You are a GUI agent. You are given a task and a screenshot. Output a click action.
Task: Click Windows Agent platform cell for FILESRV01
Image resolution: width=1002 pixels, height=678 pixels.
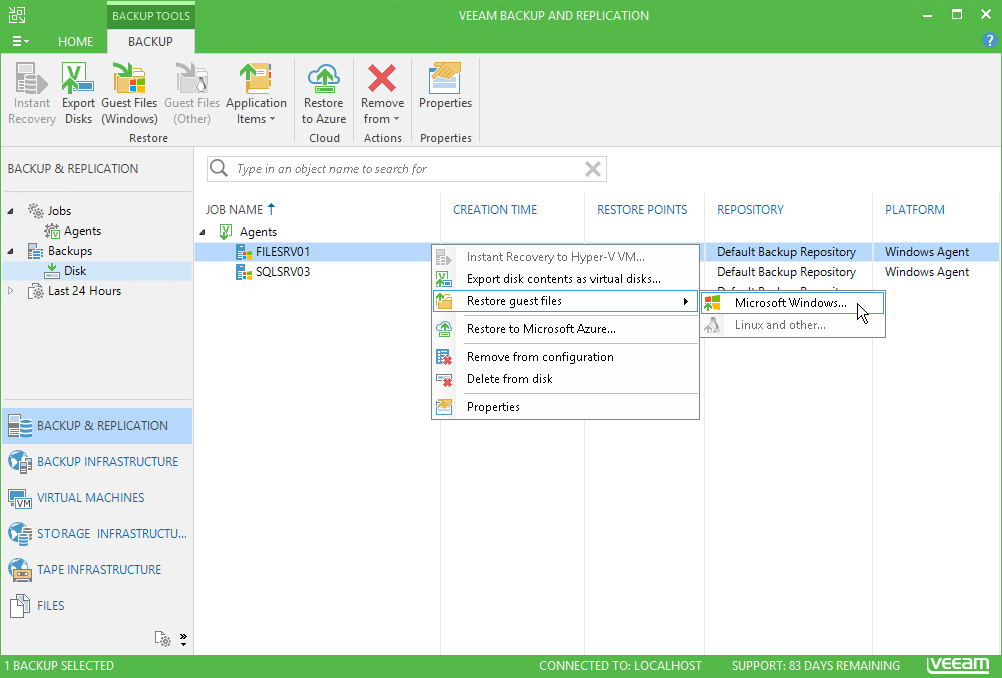(927, 252)
